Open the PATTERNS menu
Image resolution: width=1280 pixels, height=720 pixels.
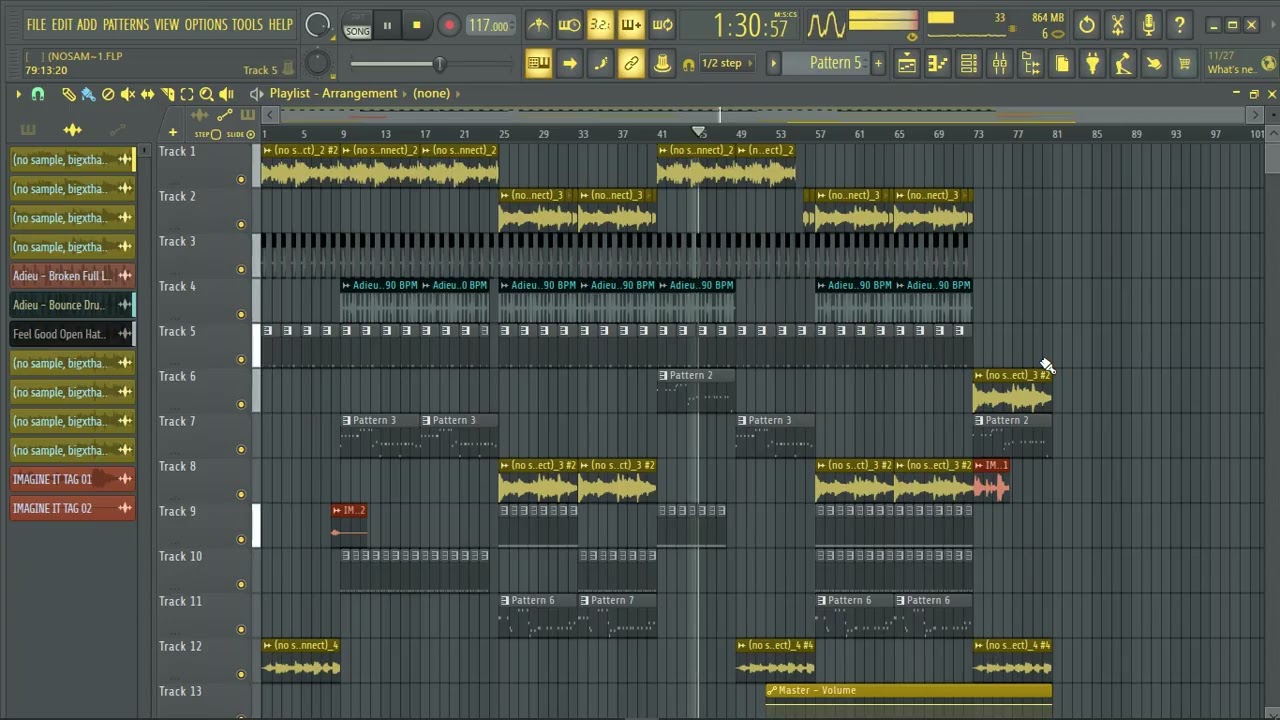126,24
